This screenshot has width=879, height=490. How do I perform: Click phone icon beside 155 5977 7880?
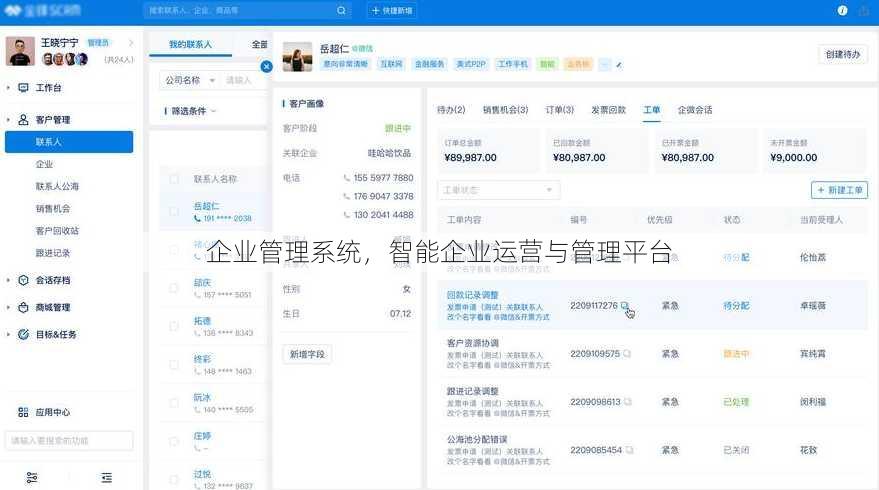tap(346, 178)
